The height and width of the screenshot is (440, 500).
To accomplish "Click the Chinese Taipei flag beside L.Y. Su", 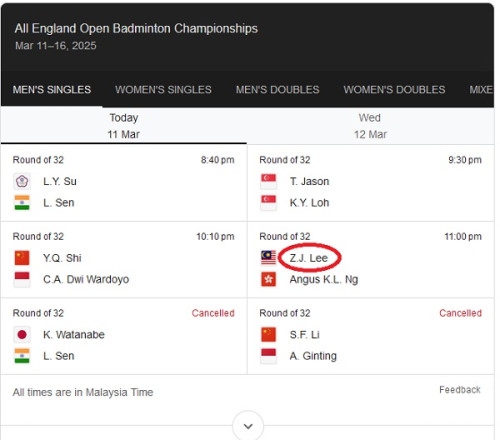I will pyautogui.click(x=22, y=182).
